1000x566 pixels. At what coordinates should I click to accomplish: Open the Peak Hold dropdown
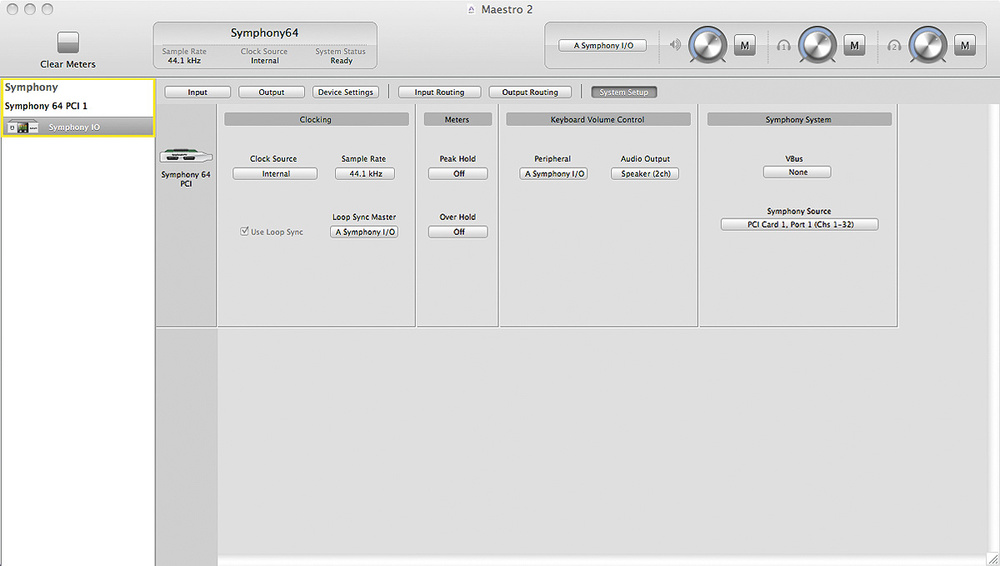(458, 174)
